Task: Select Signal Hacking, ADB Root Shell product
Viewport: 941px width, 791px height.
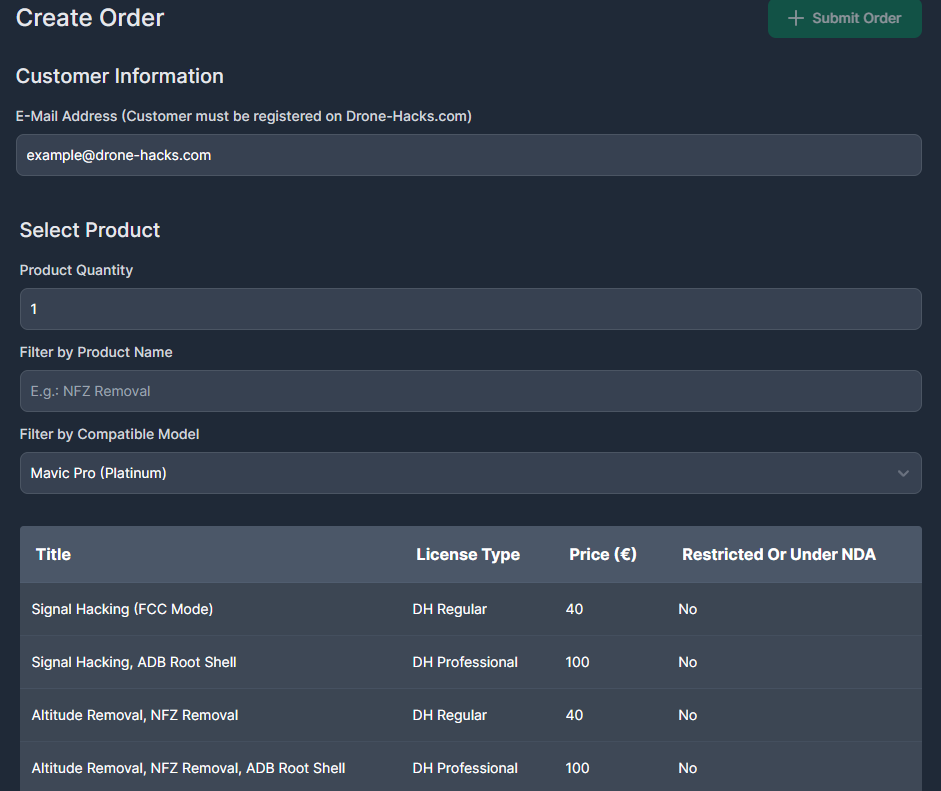Action: [134, 662]
